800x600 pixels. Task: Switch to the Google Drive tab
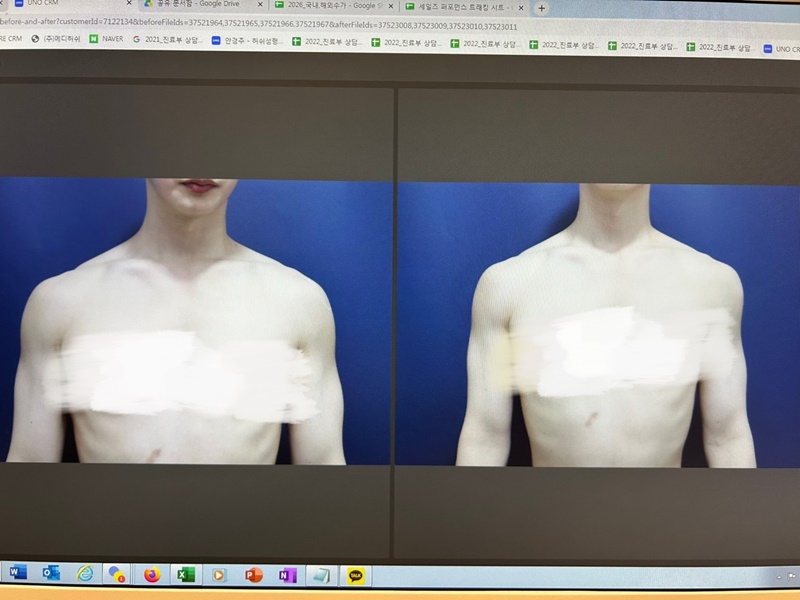(x=203, y=4)
